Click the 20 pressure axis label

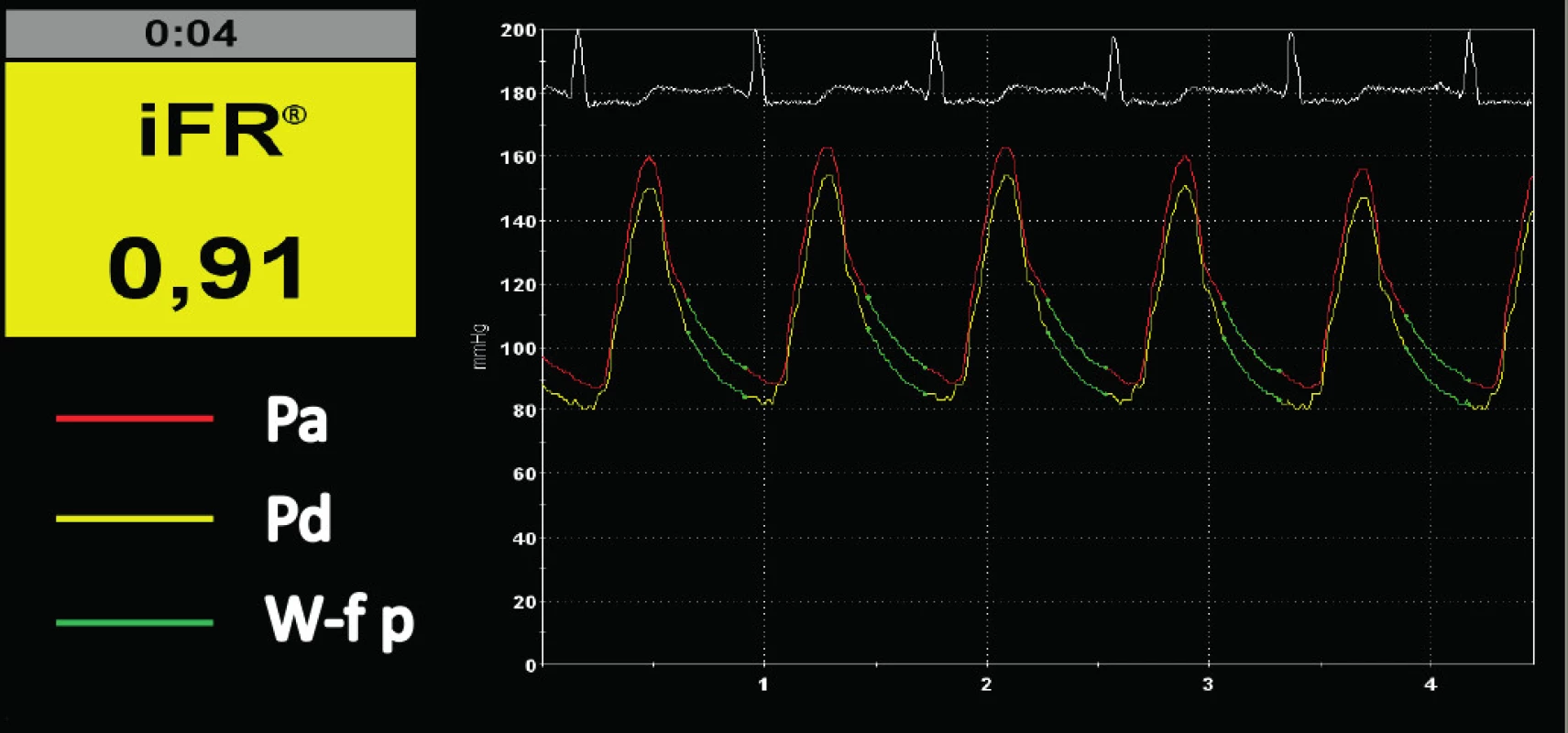524,602
